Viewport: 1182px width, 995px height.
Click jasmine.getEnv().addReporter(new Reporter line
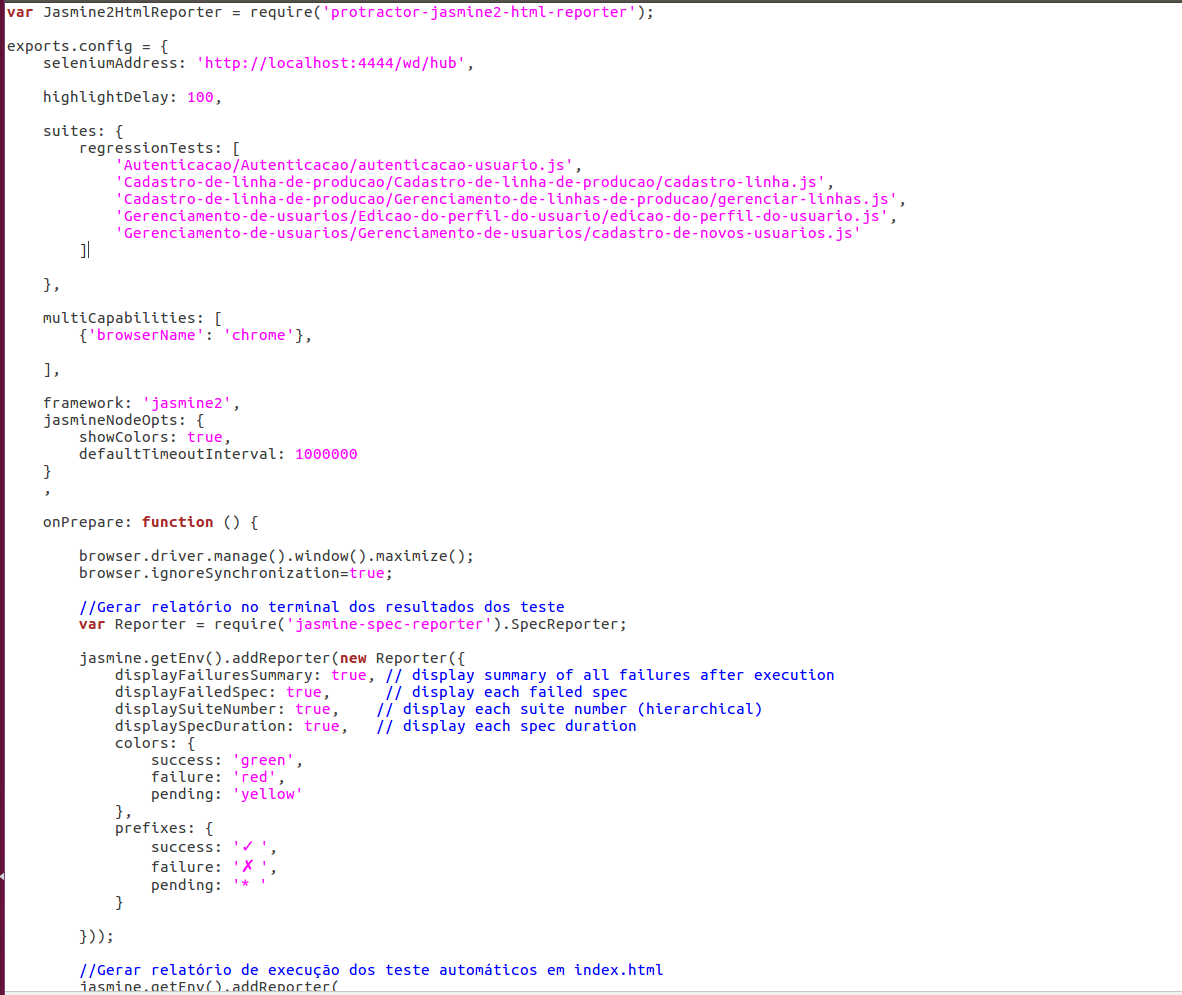272,658
